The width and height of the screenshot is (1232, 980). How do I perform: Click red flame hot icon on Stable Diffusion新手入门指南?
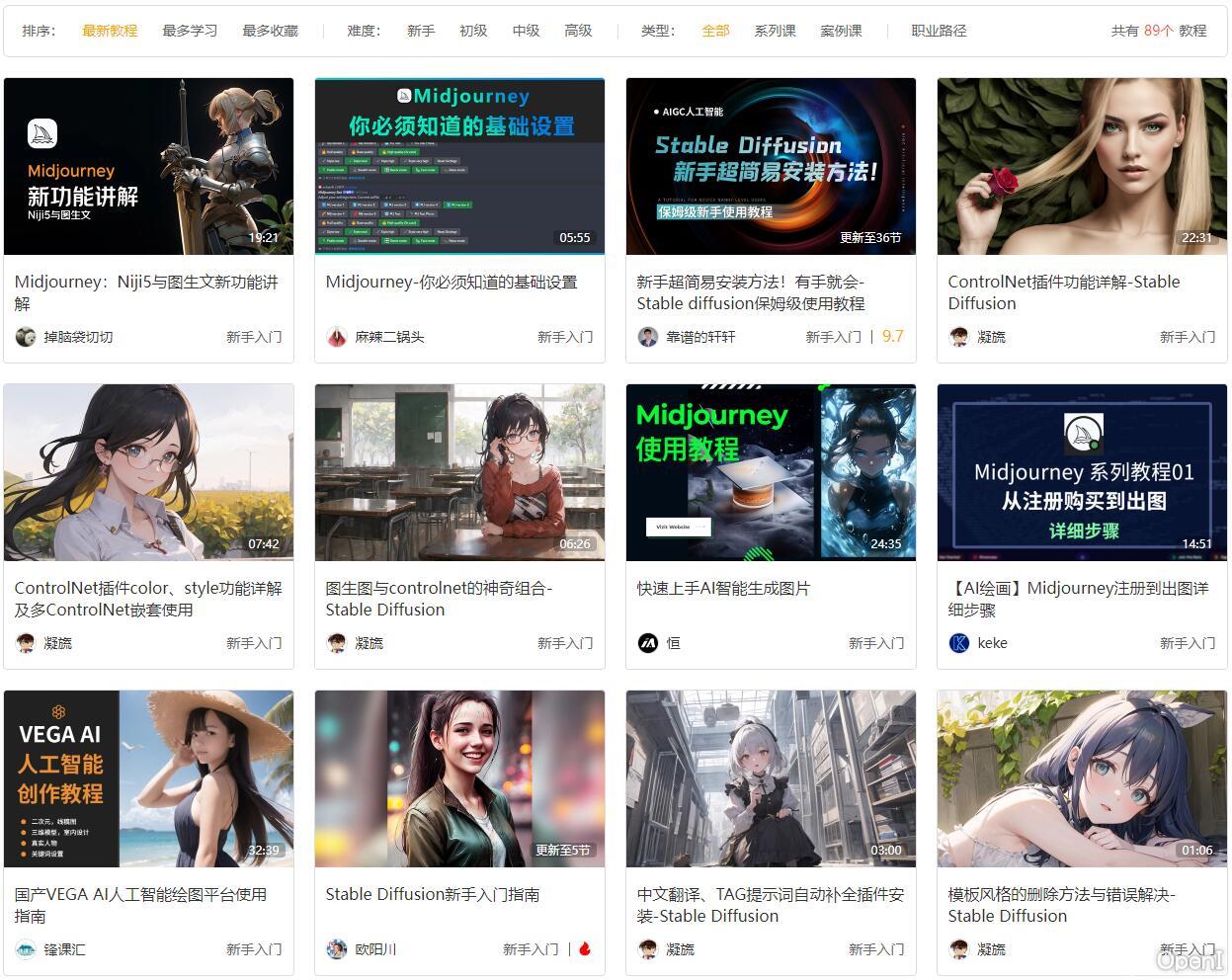pos(585,949)
